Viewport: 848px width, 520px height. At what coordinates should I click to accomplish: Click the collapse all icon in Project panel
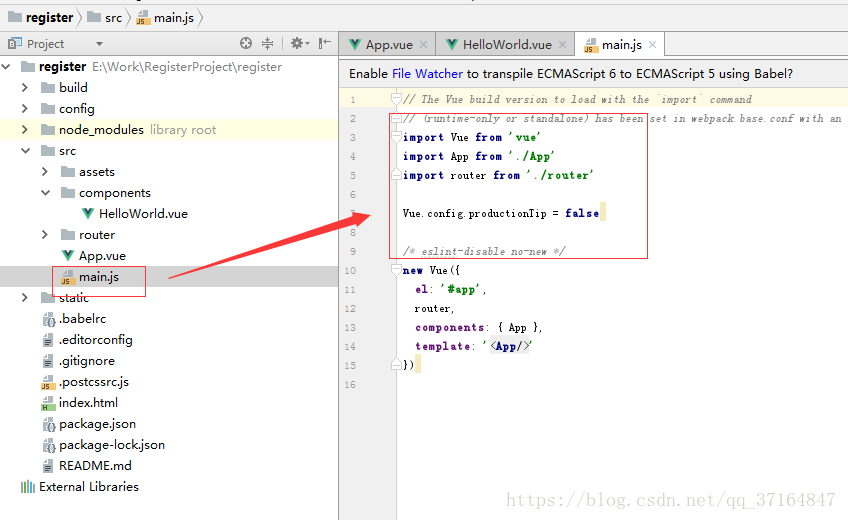click(x=268, y=43)
